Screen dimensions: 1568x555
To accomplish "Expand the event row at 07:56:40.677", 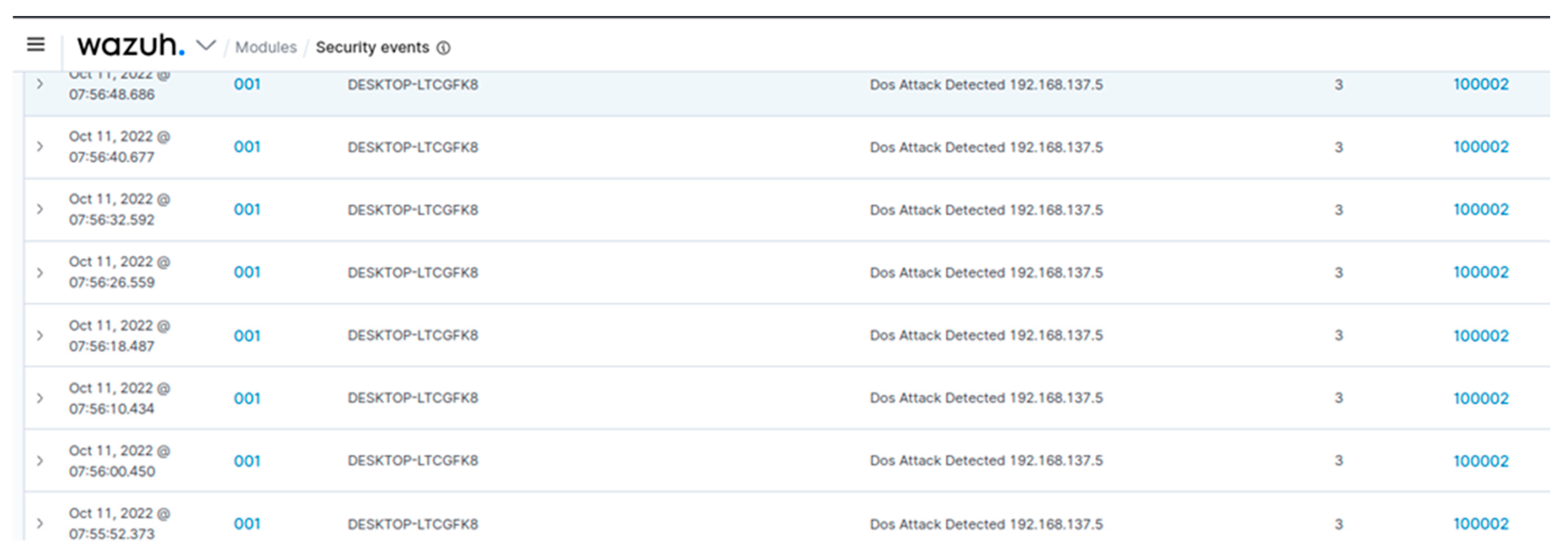I will [40, 147].
